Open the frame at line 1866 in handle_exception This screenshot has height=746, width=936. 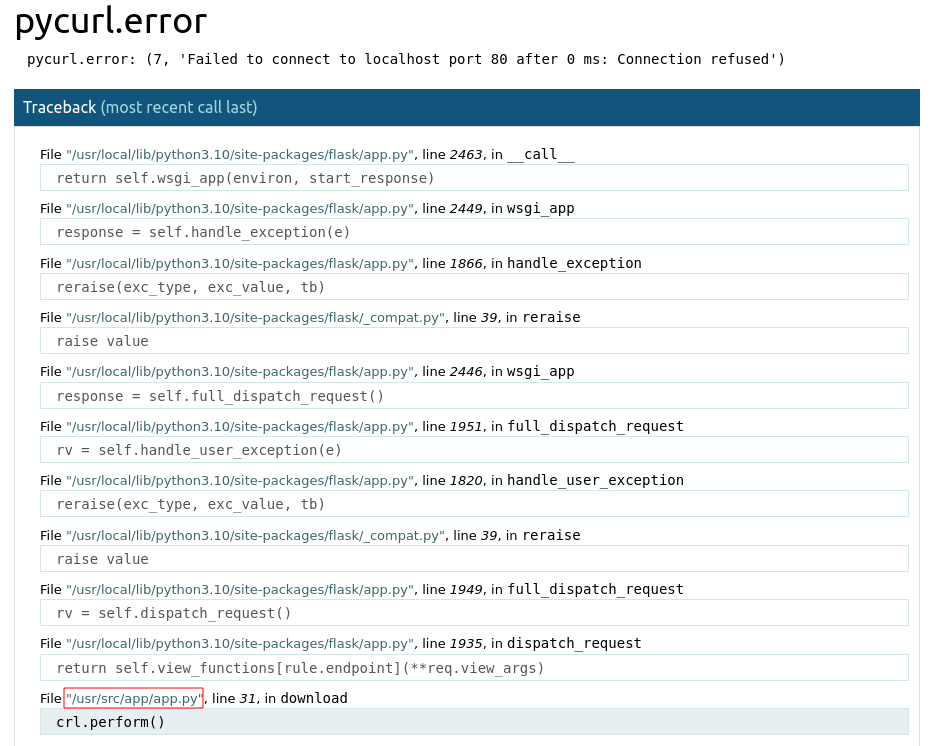click(x=340, y=264)
